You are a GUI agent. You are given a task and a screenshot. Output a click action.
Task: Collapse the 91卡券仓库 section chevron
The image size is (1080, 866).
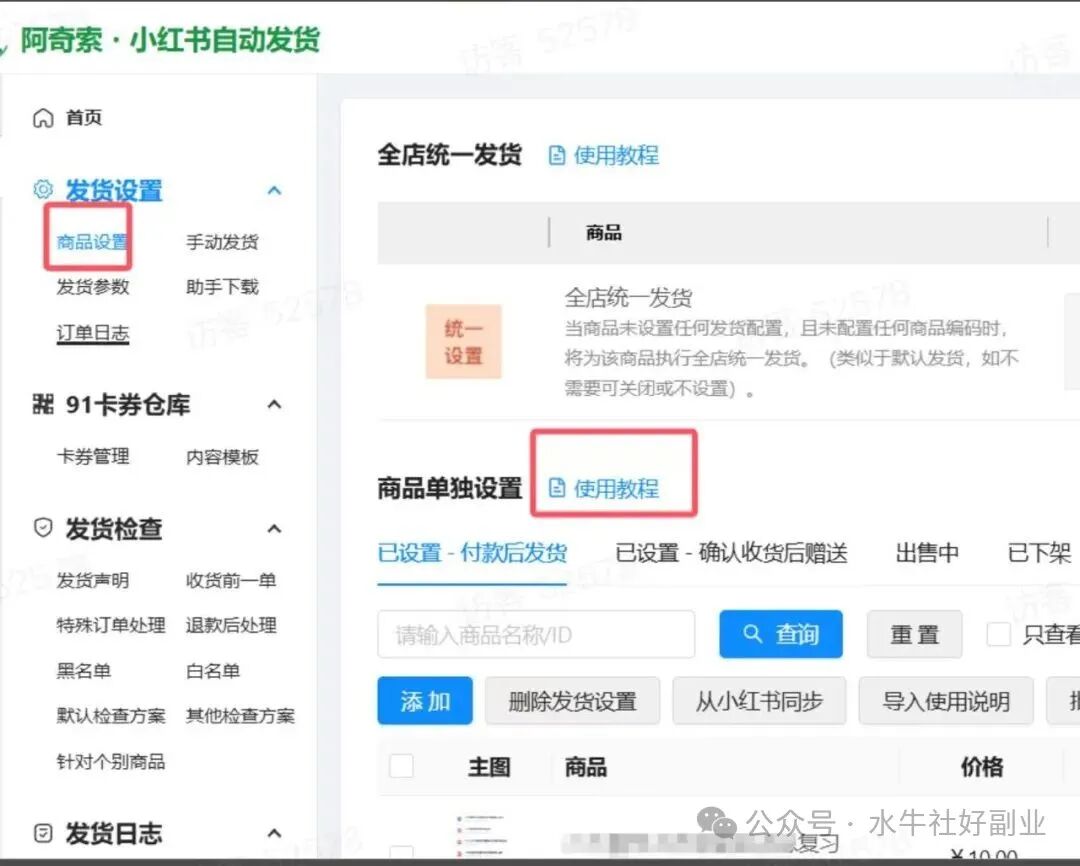coord(274,404)
